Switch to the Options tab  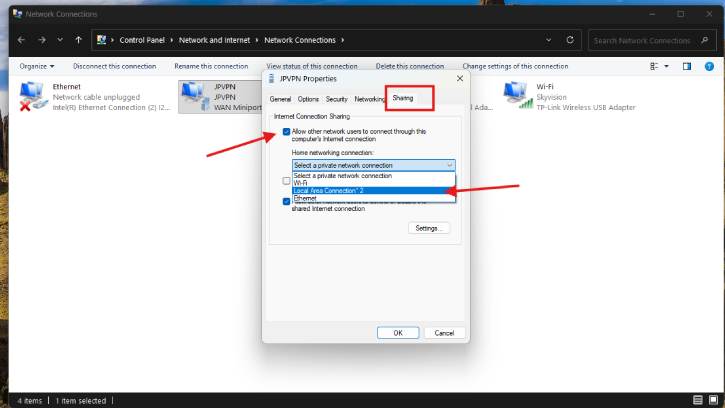(308, 99)
